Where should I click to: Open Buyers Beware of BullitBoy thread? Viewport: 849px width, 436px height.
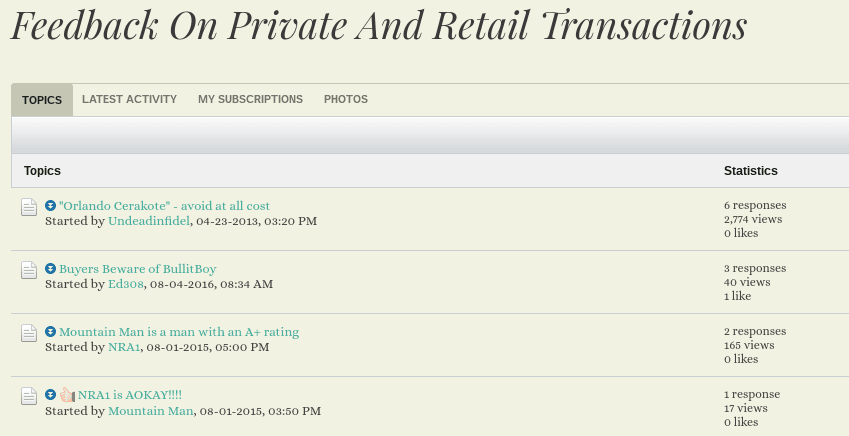pyautogui.click(x=138, y=269)
